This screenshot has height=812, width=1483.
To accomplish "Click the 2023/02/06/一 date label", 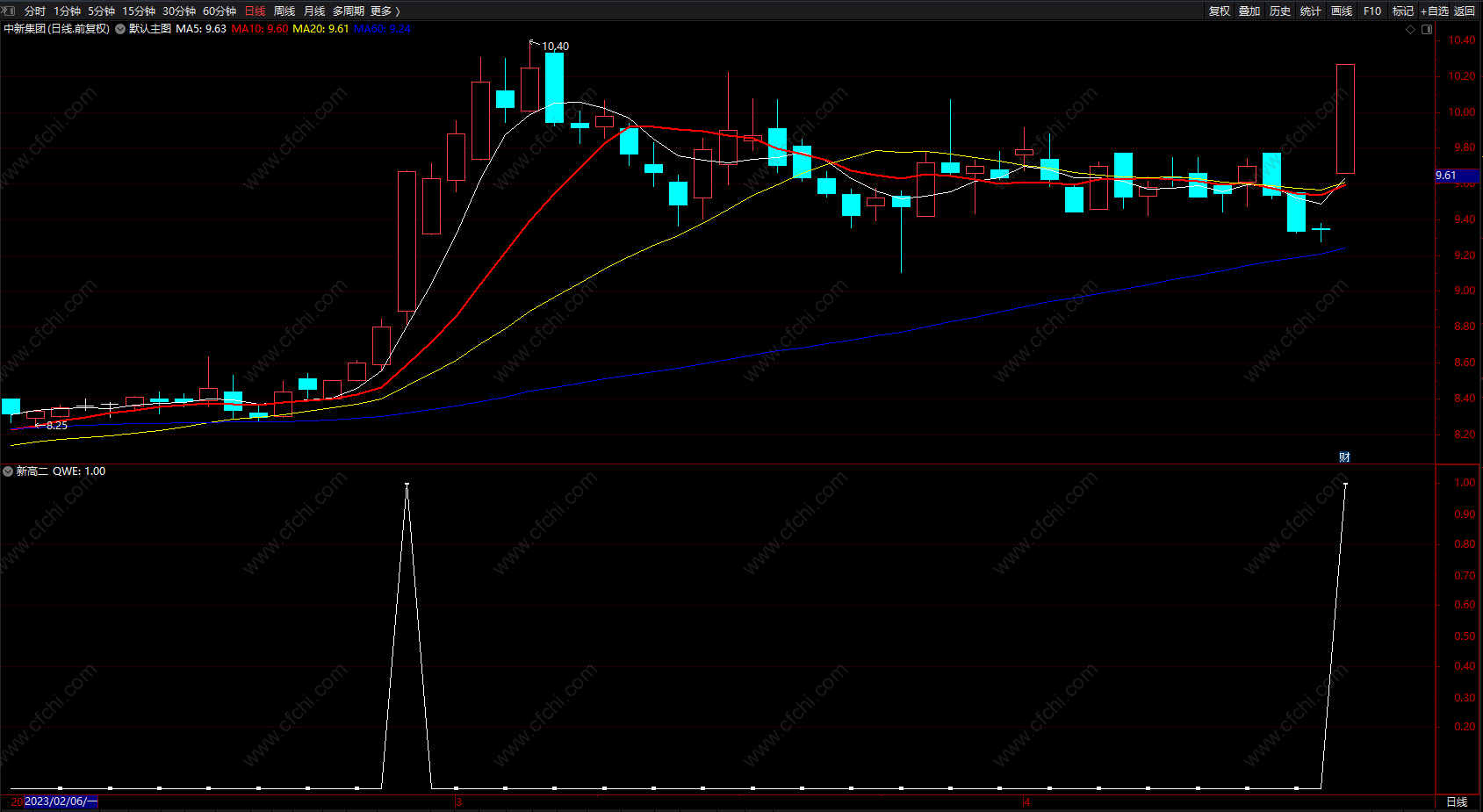I will click(x=61, y=801).
